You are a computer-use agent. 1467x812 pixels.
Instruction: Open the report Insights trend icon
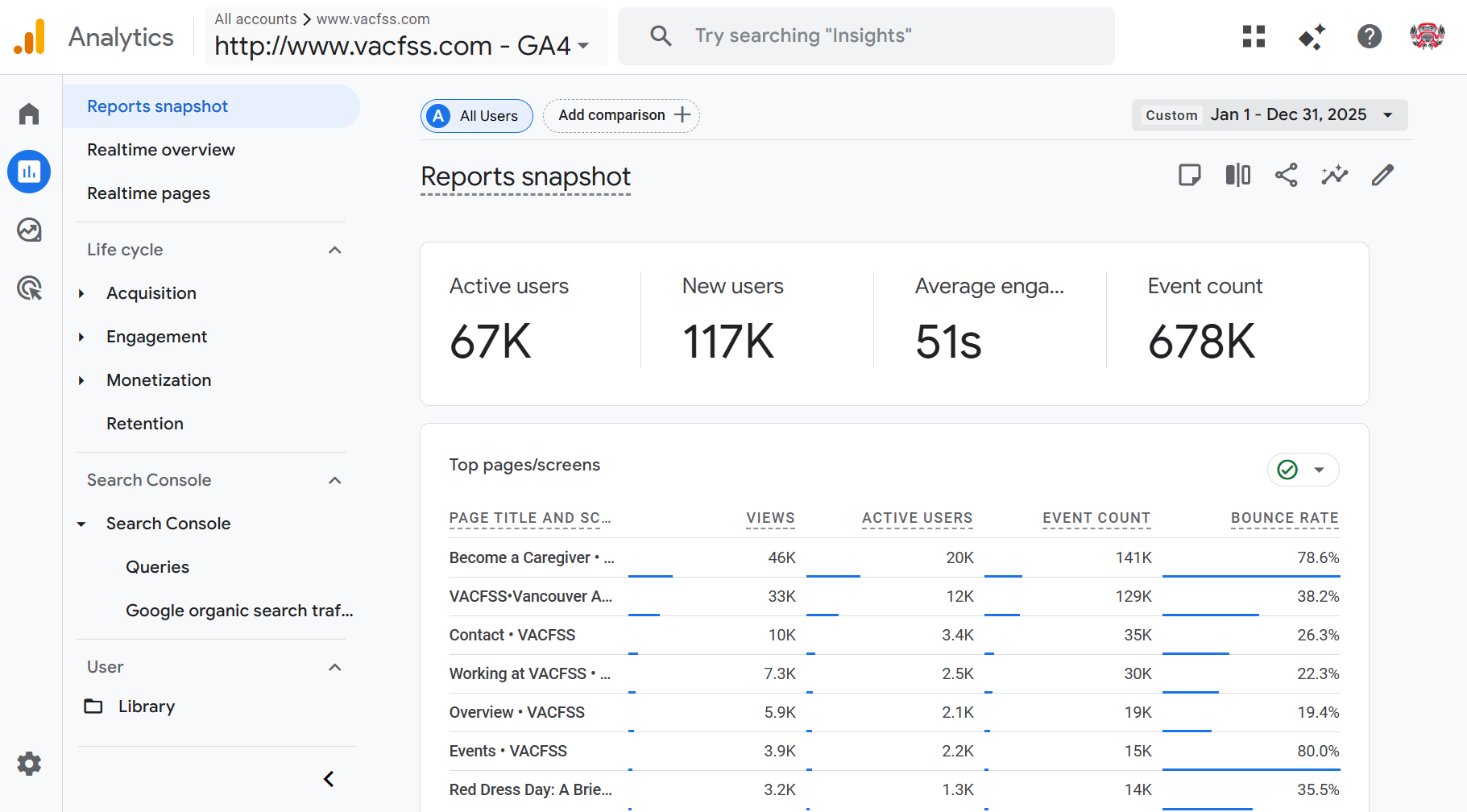tap(1334, 175)
